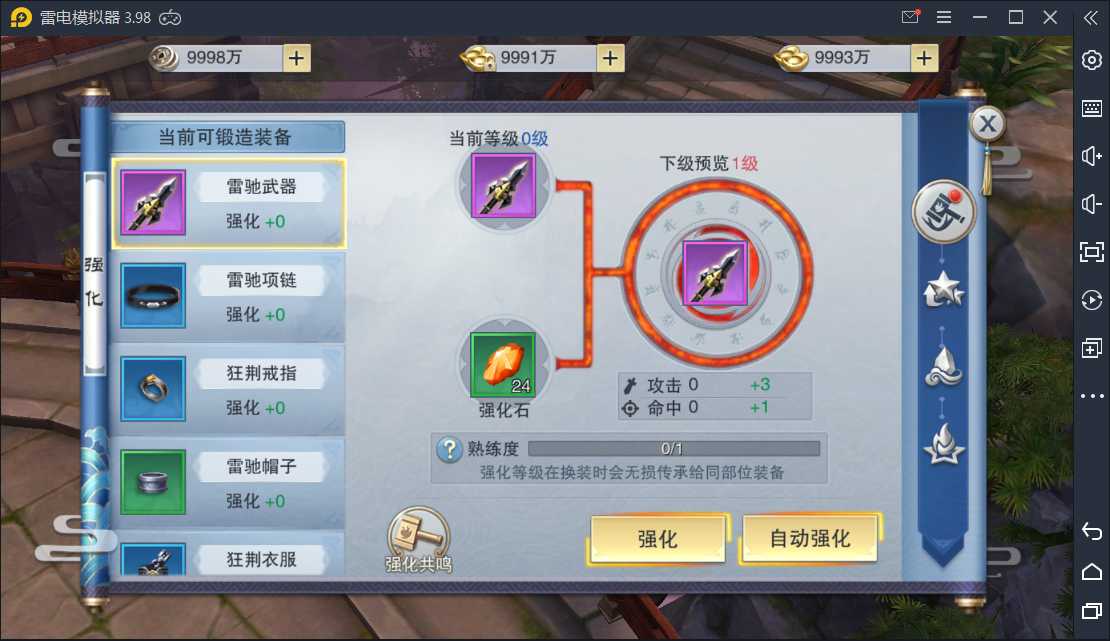Open the proficiency question mark help
Image resolution: width=1110 pixels, height=641 pixels.
coord(449,449)
